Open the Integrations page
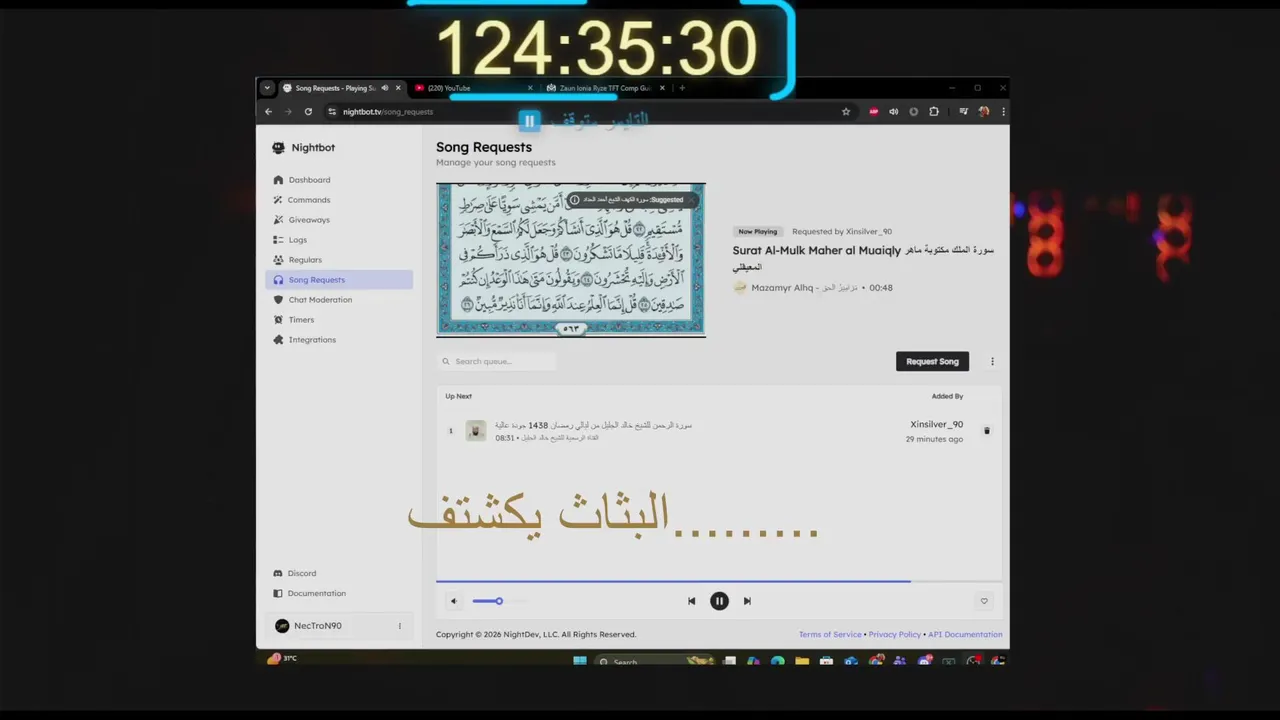1280x720 pixels. [x=339, y=340]
